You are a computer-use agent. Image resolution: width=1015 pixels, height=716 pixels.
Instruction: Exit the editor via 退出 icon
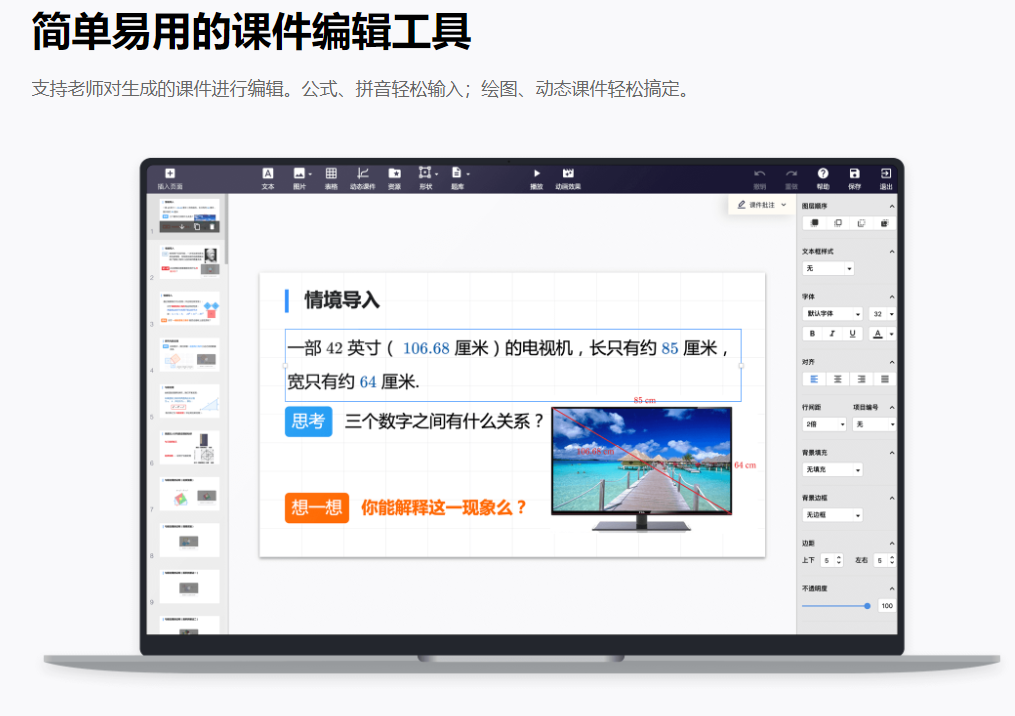(x=886, y=173)
